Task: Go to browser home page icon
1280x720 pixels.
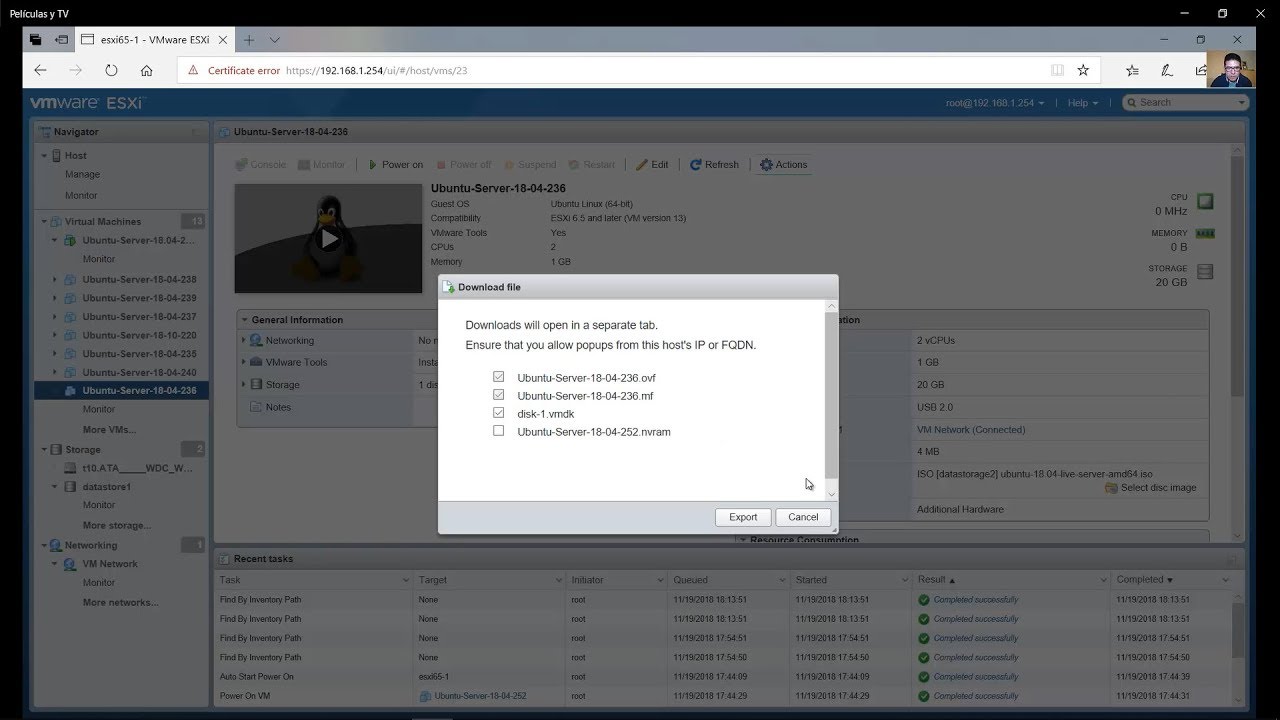Action: coord(146,71)
